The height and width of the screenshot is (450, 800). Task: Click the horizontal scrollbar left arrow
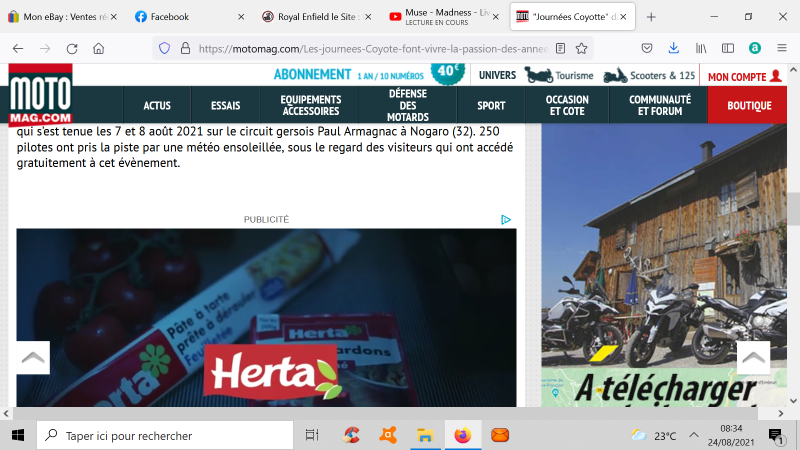pos(6,413)
